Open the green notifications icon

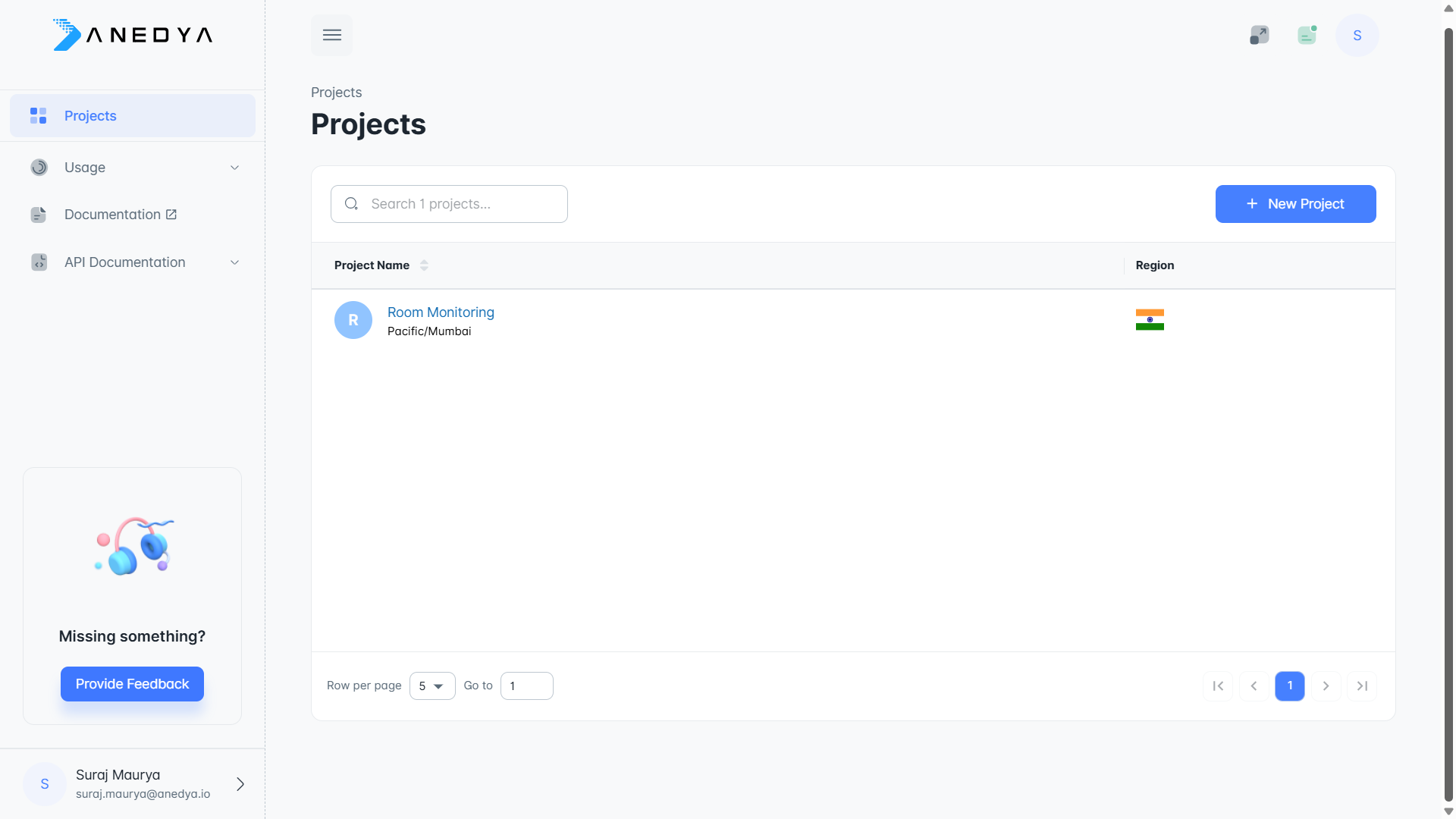click(1307, 35)
